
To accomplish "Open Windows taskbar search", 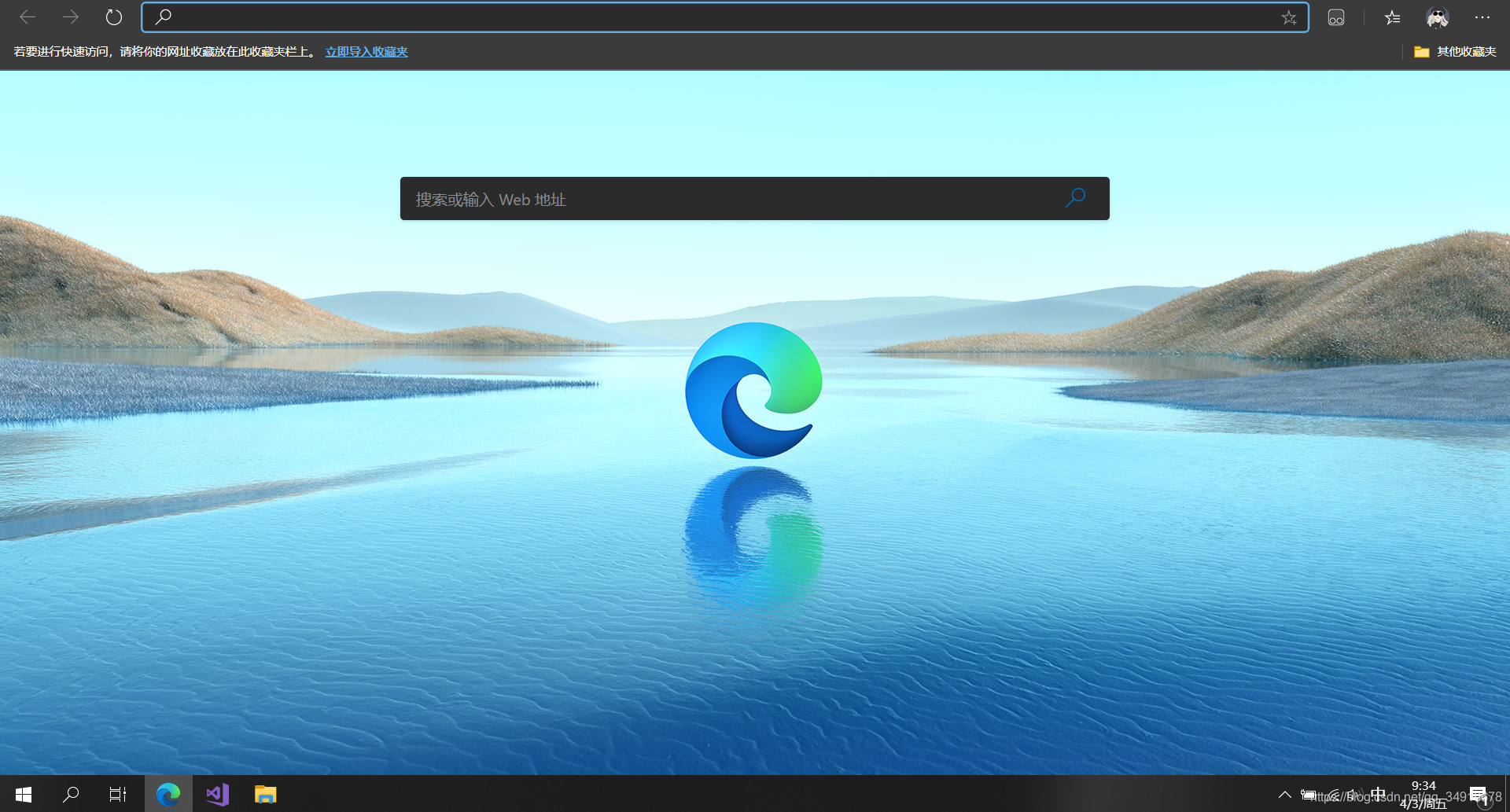I will [71, 794].
